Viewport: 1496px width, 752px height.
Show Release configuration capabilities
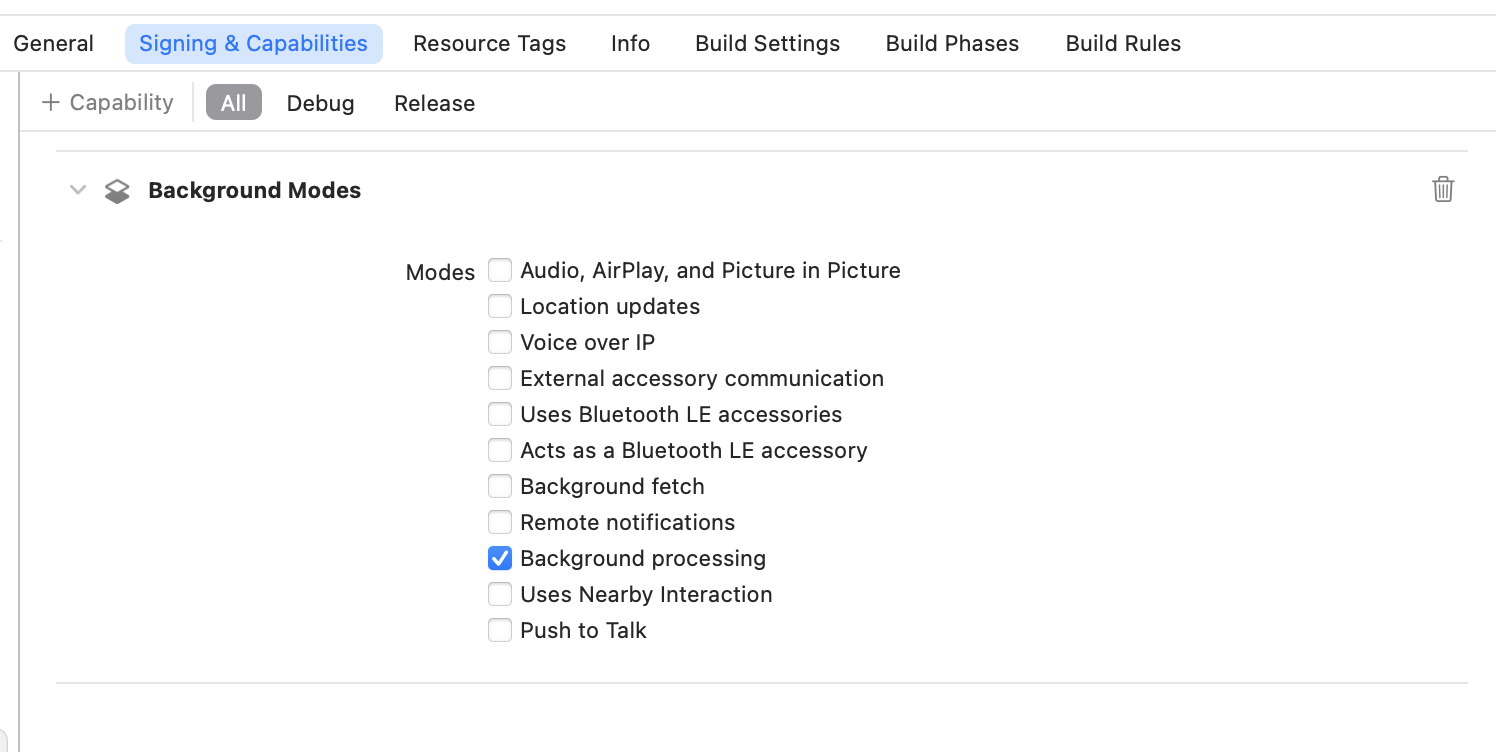coord(434,103)
